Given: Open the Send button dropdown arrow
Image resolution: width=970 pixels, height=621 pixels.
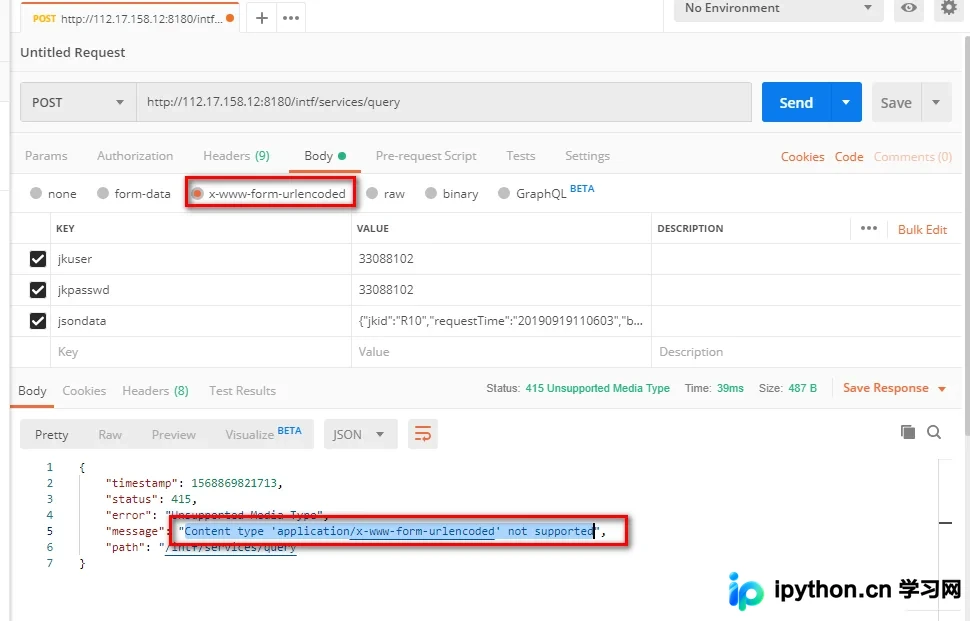Looking at the screenshot, I should (x=846, y=102).
